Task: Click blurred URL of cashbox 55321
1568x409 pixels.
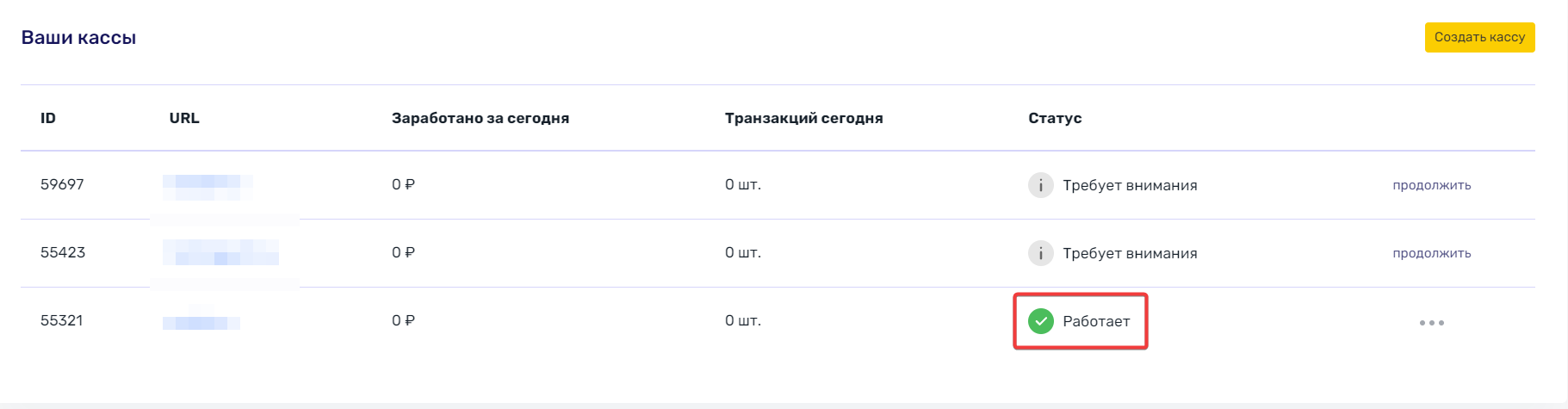Action: (201, 319)
